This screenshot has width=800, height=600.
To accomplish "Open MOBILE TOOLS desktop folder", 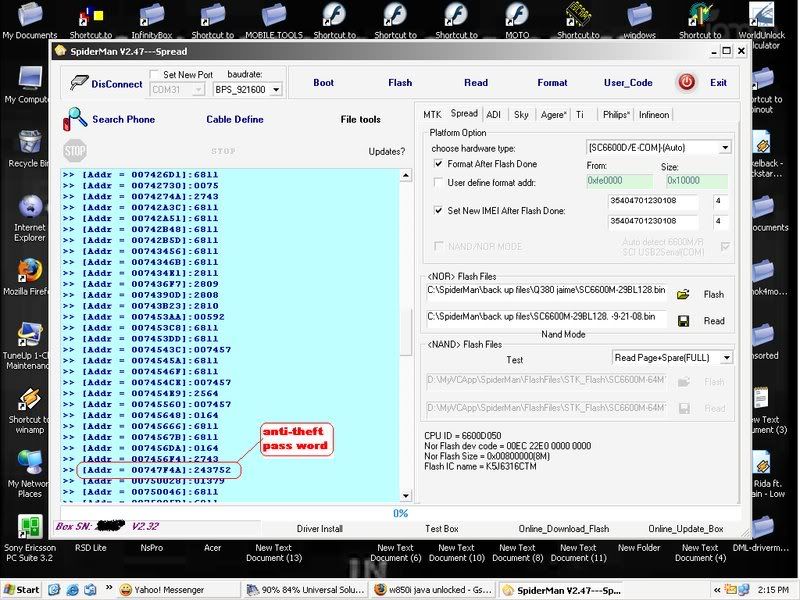I will click(x=274, y=20).
